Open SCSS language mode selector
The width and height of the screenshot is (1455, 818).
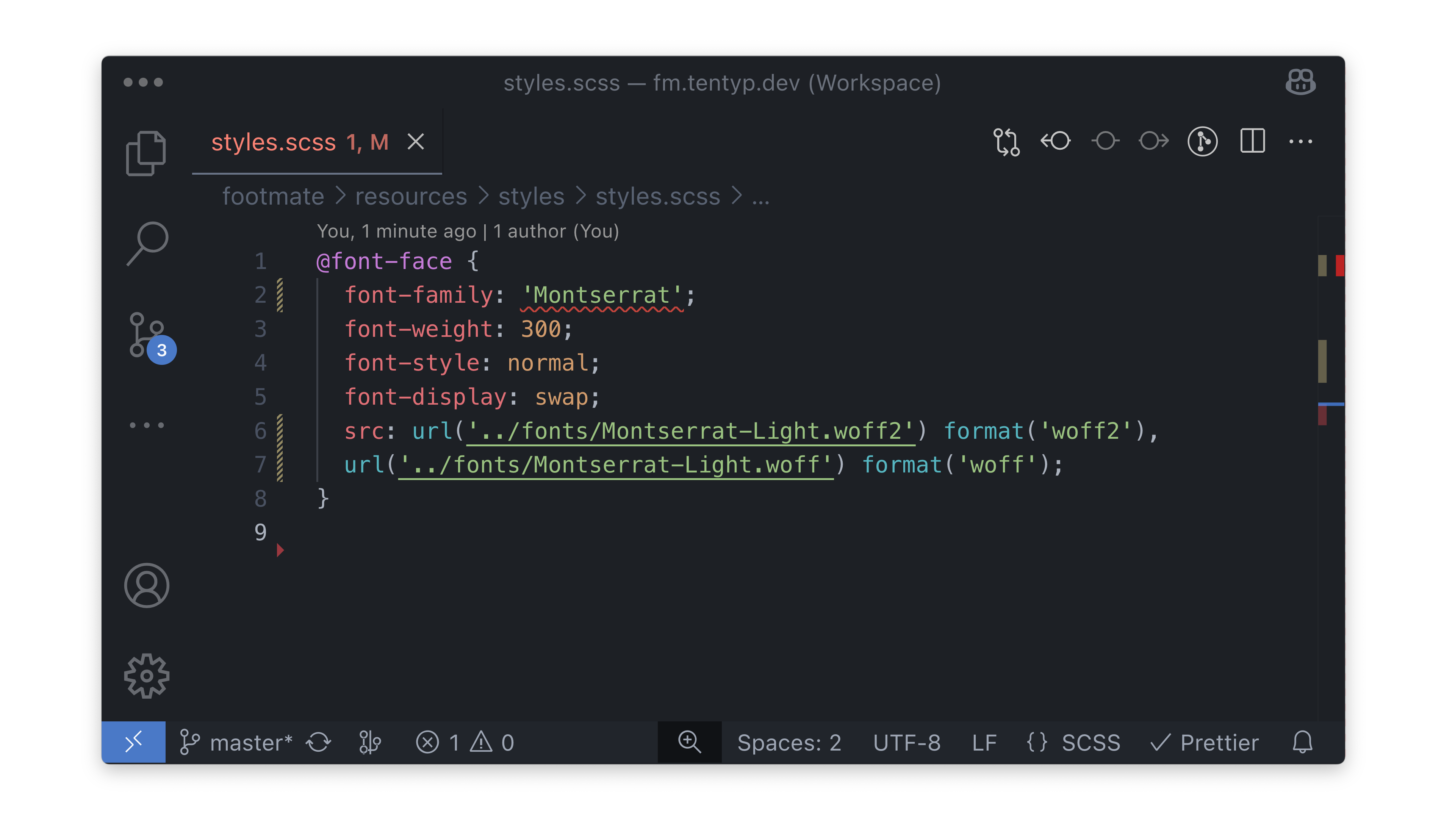tap(1074, 742)
